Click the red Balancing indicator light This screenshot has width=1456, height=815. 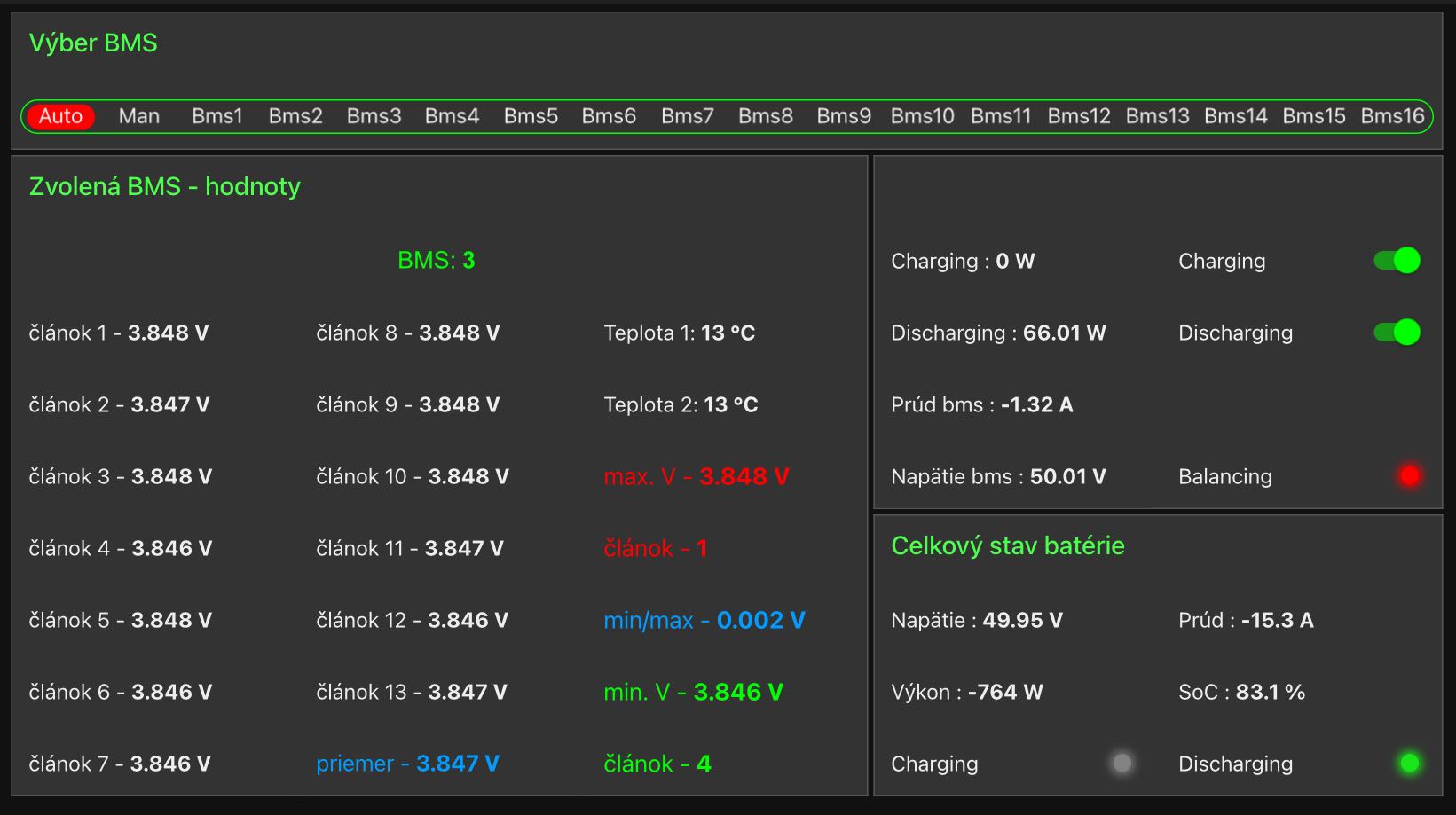1409,476
